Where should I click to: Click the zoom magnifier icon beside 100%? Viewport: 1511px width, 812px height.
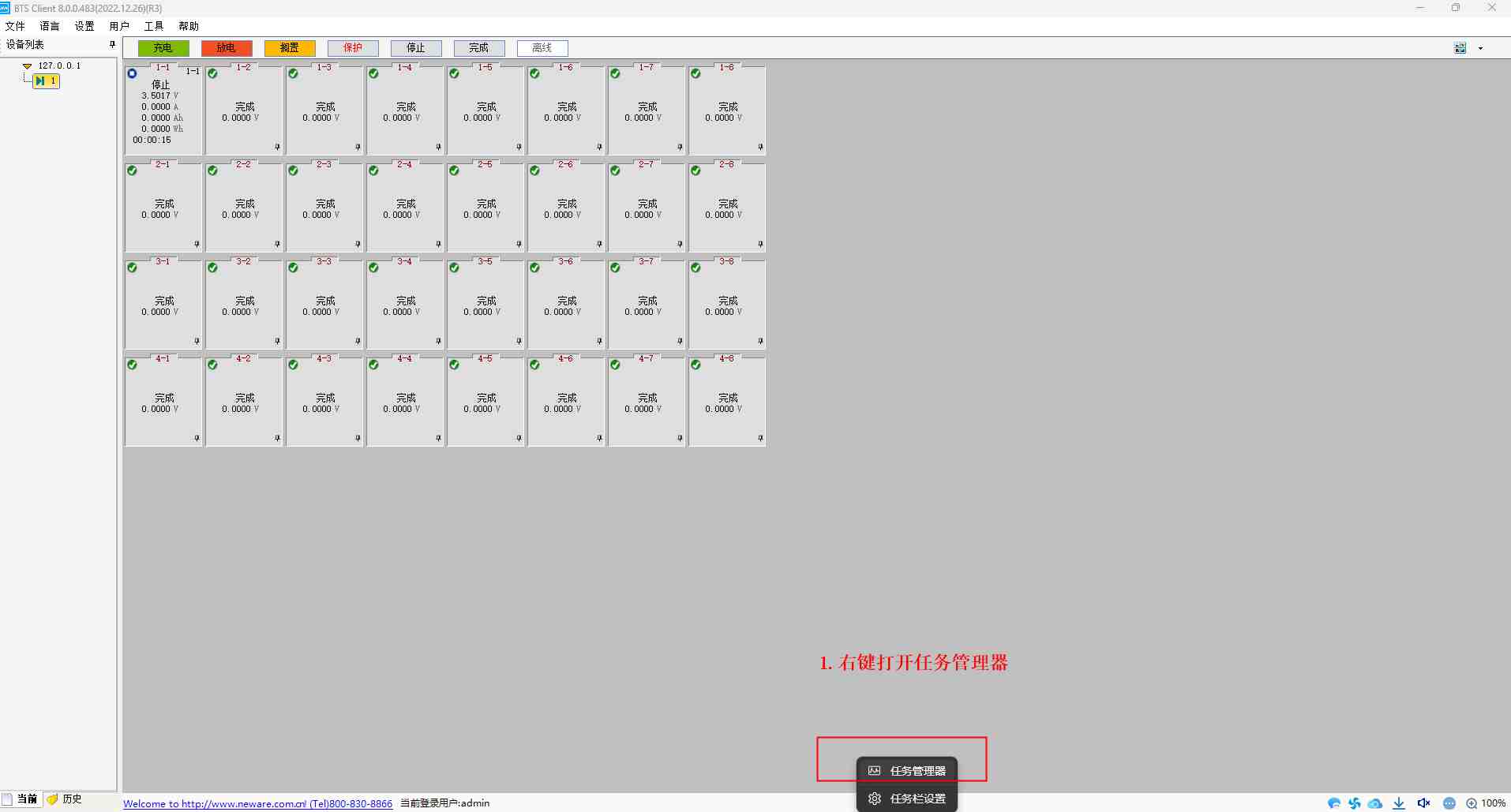pos(1472,803)
